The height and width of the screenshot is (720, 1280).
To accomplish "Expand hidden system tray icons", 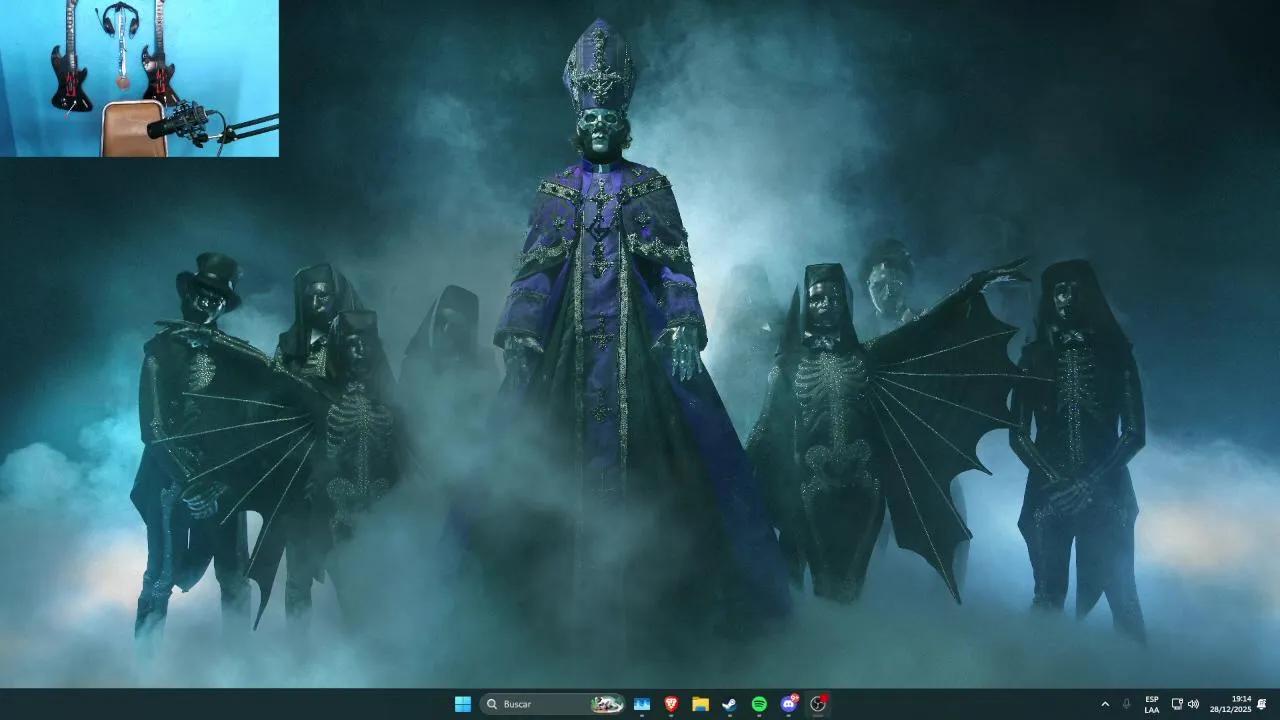I will pyautogui.click(x=1105, y=704).
